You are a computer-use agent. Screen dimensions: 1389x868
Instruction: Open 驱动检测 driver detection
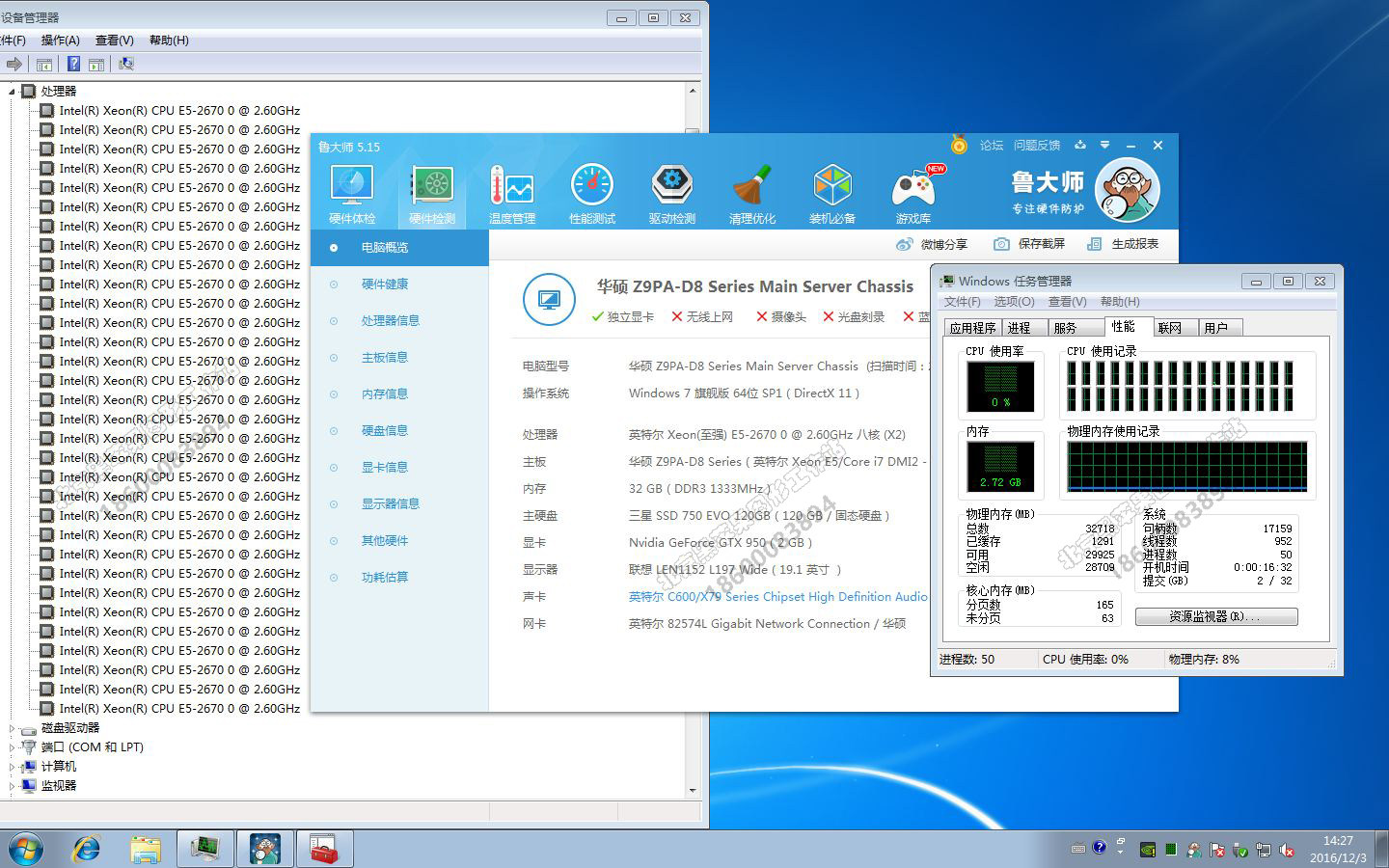tap(672, 194)
